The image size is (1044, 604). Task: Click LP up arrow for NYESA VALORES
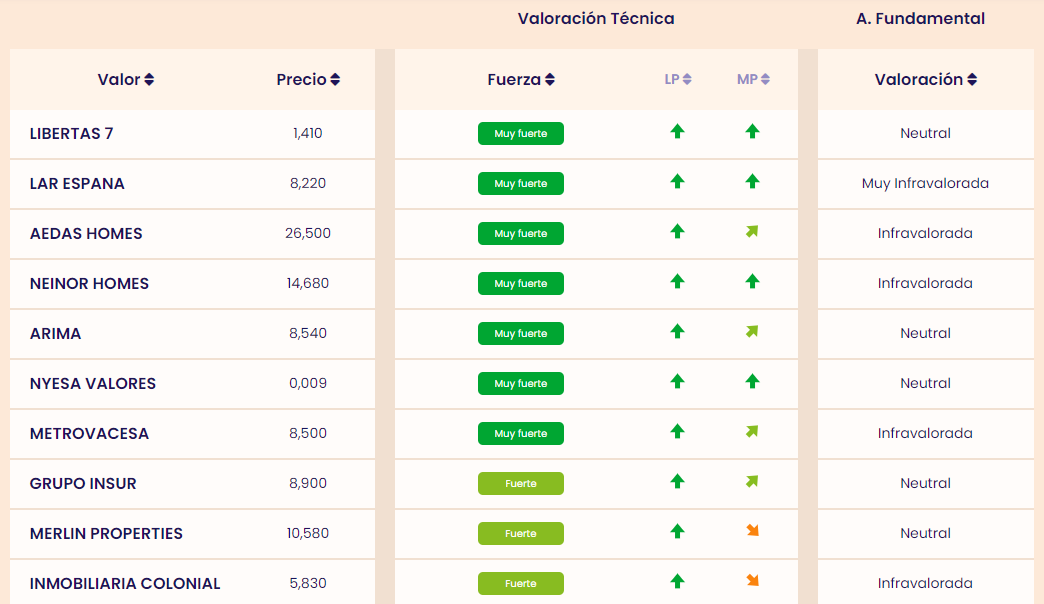pos(677,381)
